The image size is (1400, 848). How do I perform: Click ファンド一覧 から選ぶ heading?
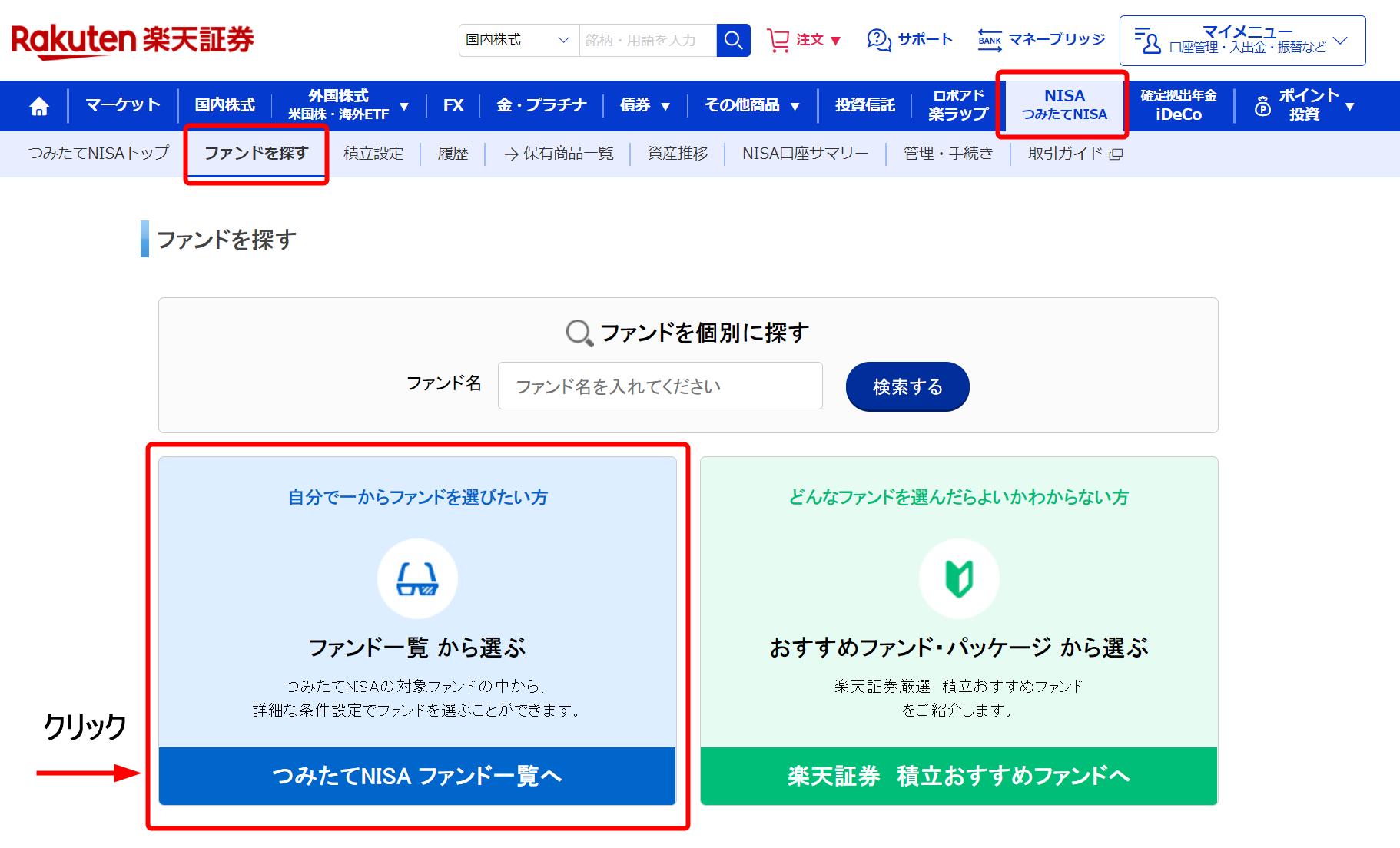pos(417,648)
